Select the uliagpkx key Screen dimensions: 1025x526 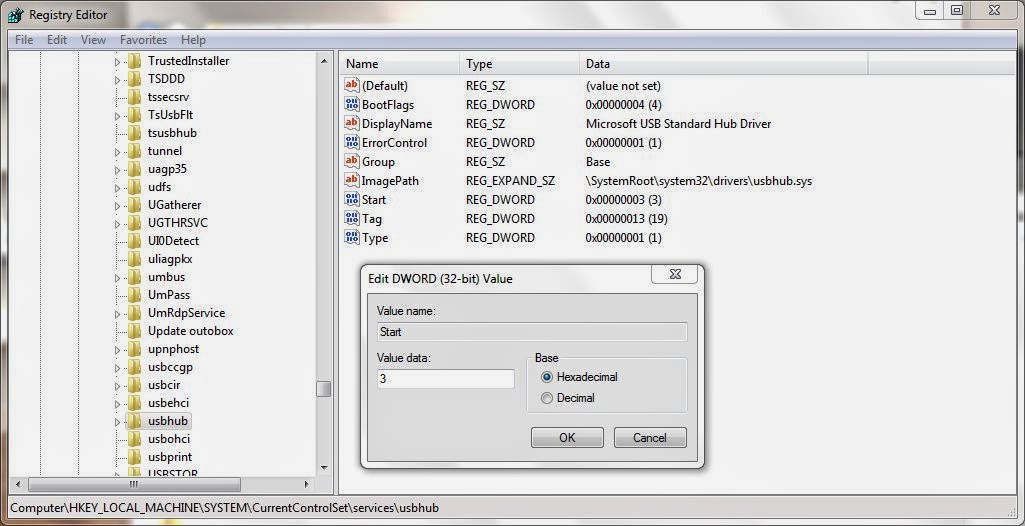pos(170,259)
